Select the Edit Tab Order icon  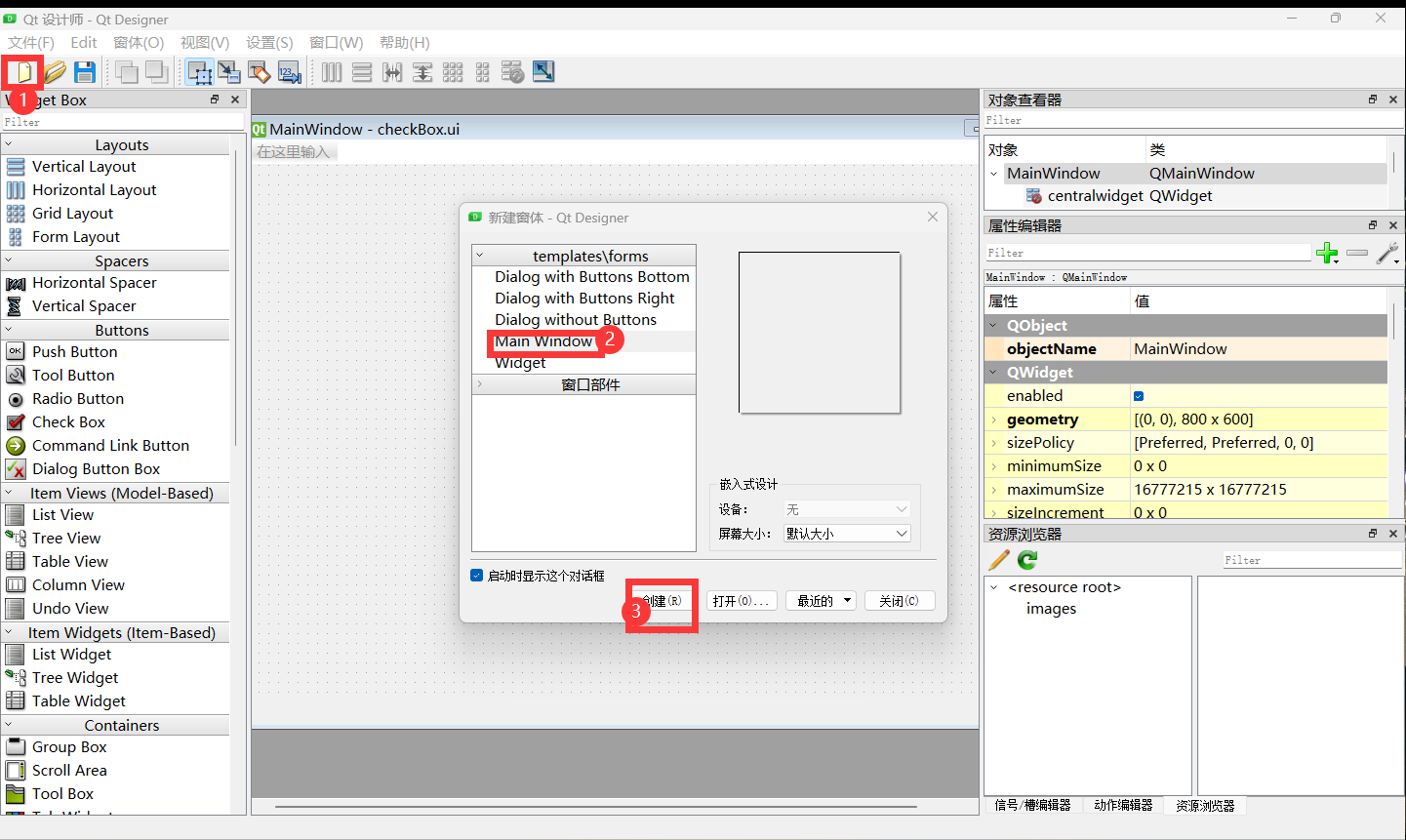tap(289, 71)
